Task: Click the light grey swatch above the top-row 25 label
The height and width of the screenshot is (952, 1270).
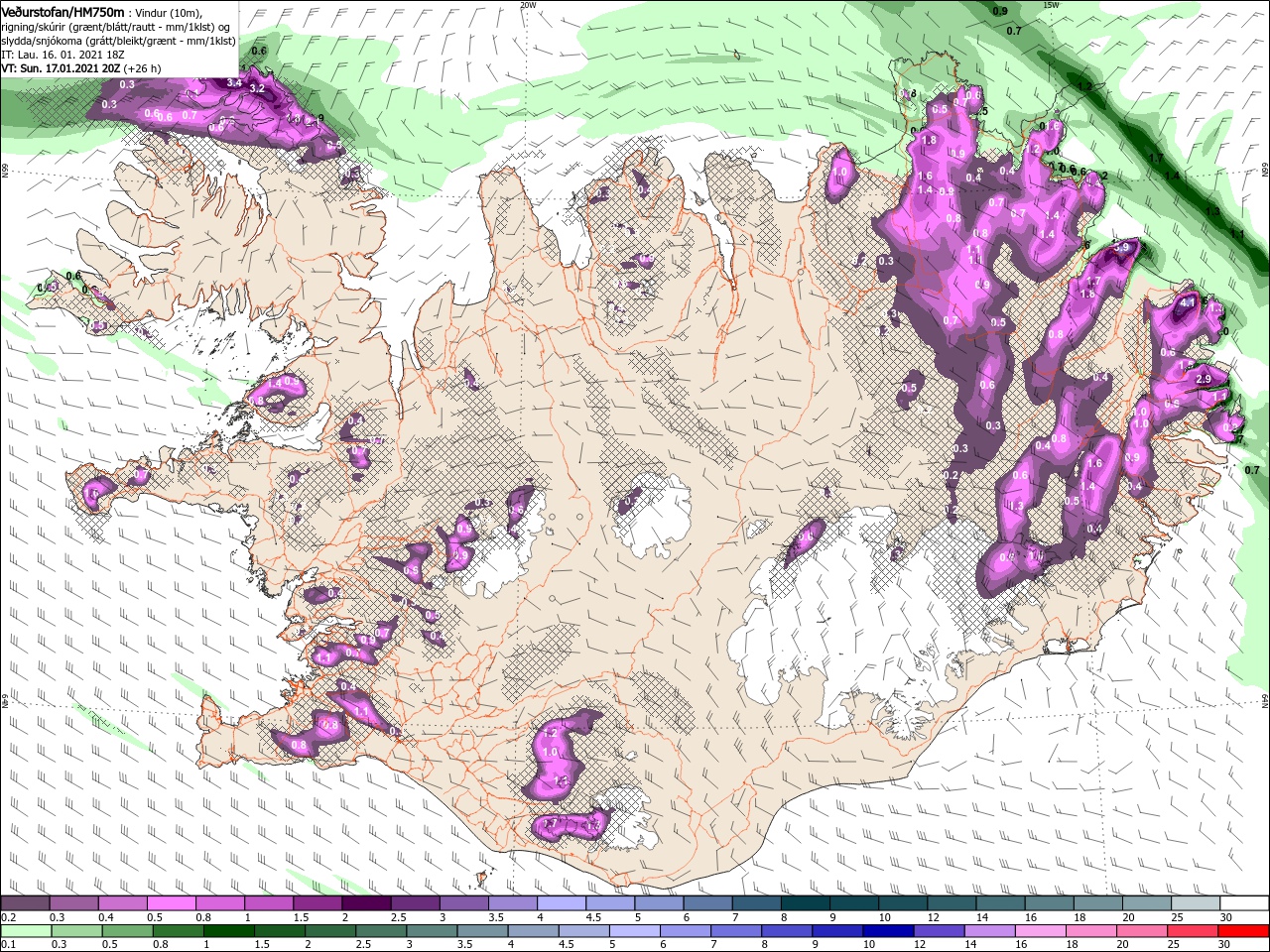Action: point(1196,903)
